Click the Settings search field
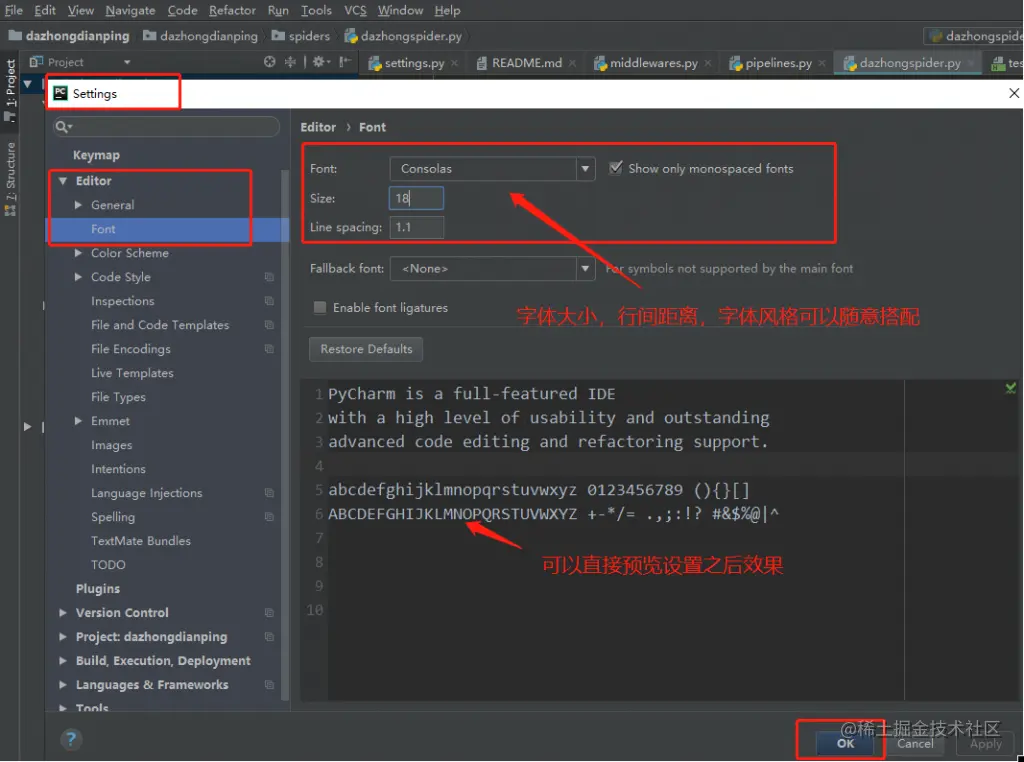Viewport: 1024px width, 762px height. (167, 127)
